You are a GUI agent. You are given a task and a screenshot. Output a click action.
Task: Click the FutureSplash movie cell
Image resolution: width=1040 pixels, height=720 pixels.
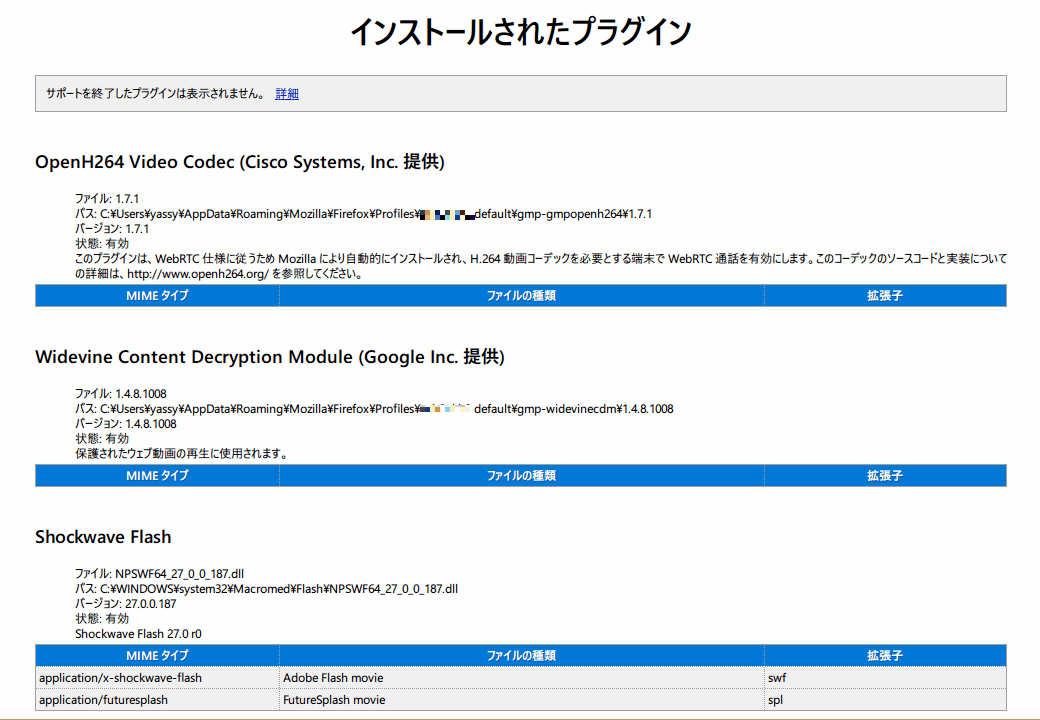pyautogui.click(x=521, y=699)
